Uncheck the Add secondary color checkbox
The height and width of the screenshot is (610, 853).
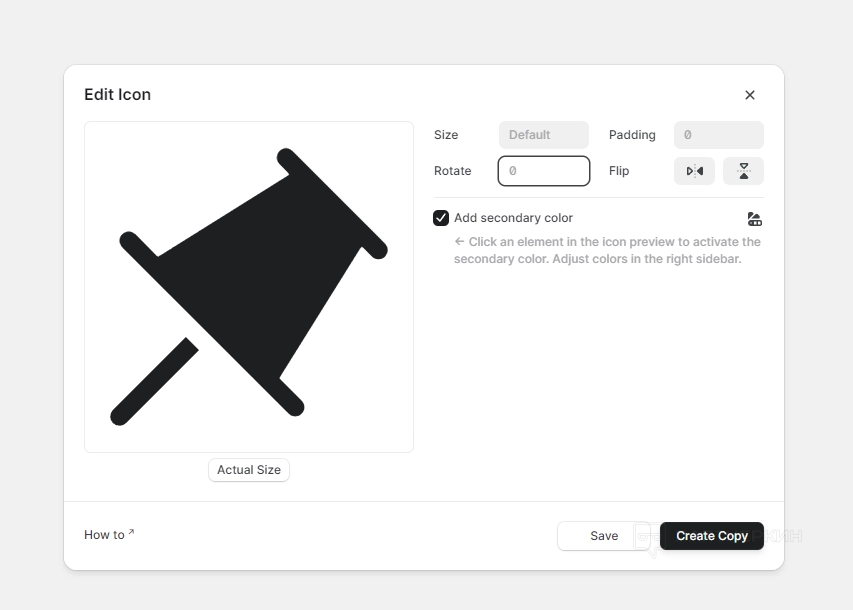pyautogui.click(x=441, y=218)
